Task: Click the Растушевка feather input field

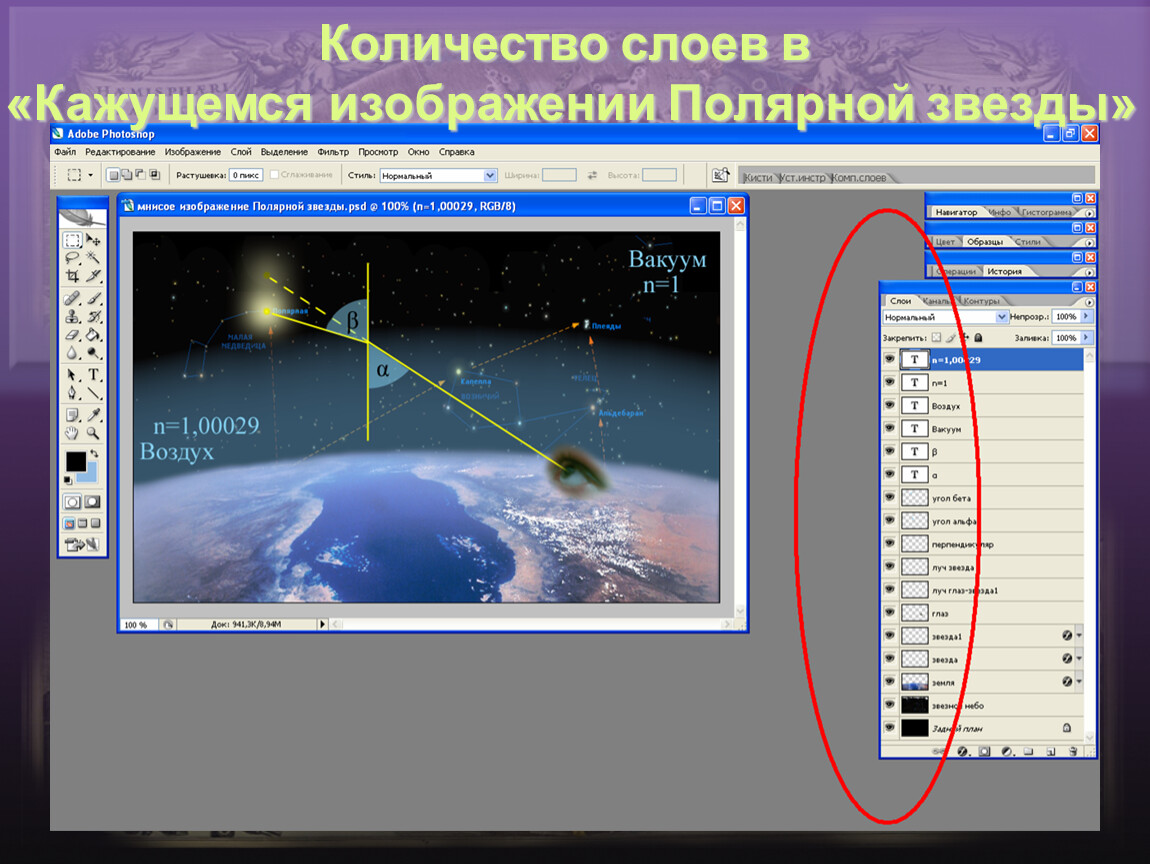Action: [x=246, y=175]
